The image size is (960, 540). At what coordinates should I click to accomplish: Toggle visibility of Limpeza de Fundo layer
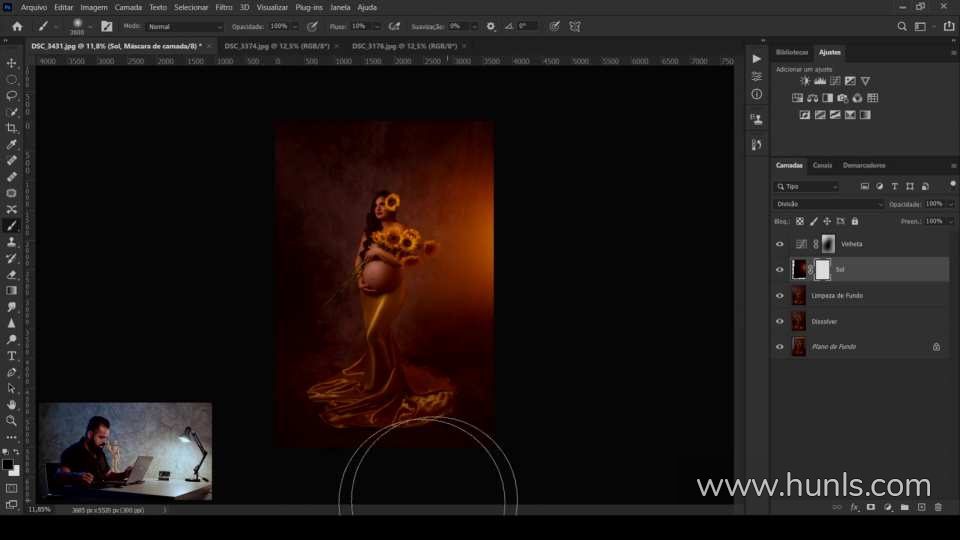point(780,296)
